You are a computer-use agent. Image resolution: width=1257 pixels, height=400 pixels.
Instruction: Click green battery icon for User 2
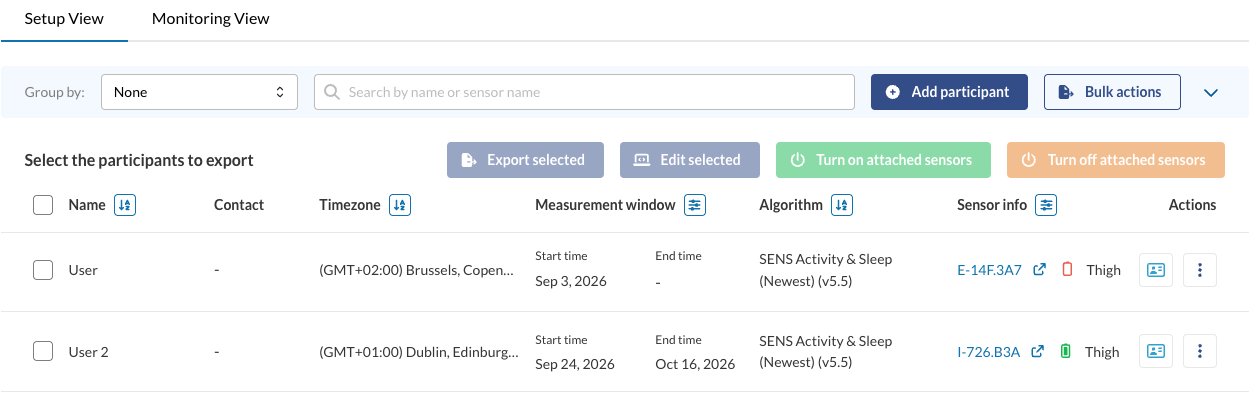pos(1066,352)
